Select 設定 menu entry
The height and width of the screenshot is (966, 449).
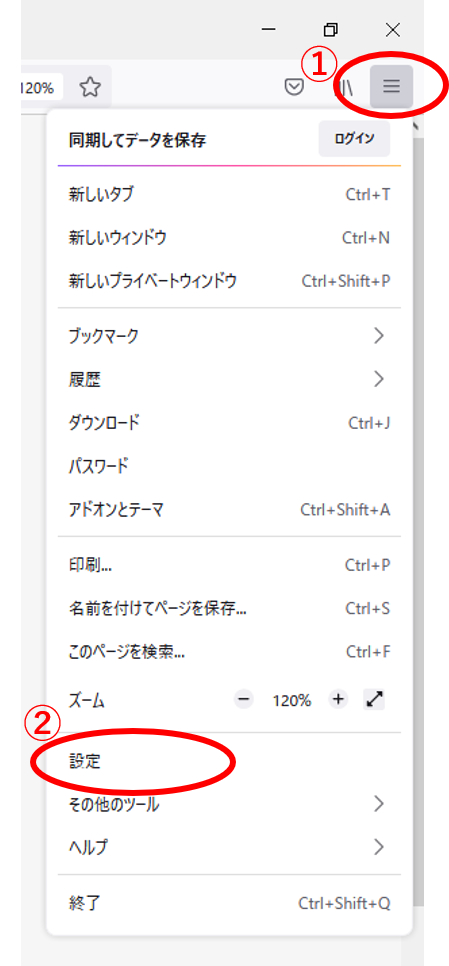pyautogui.click(x=229, y=761)
